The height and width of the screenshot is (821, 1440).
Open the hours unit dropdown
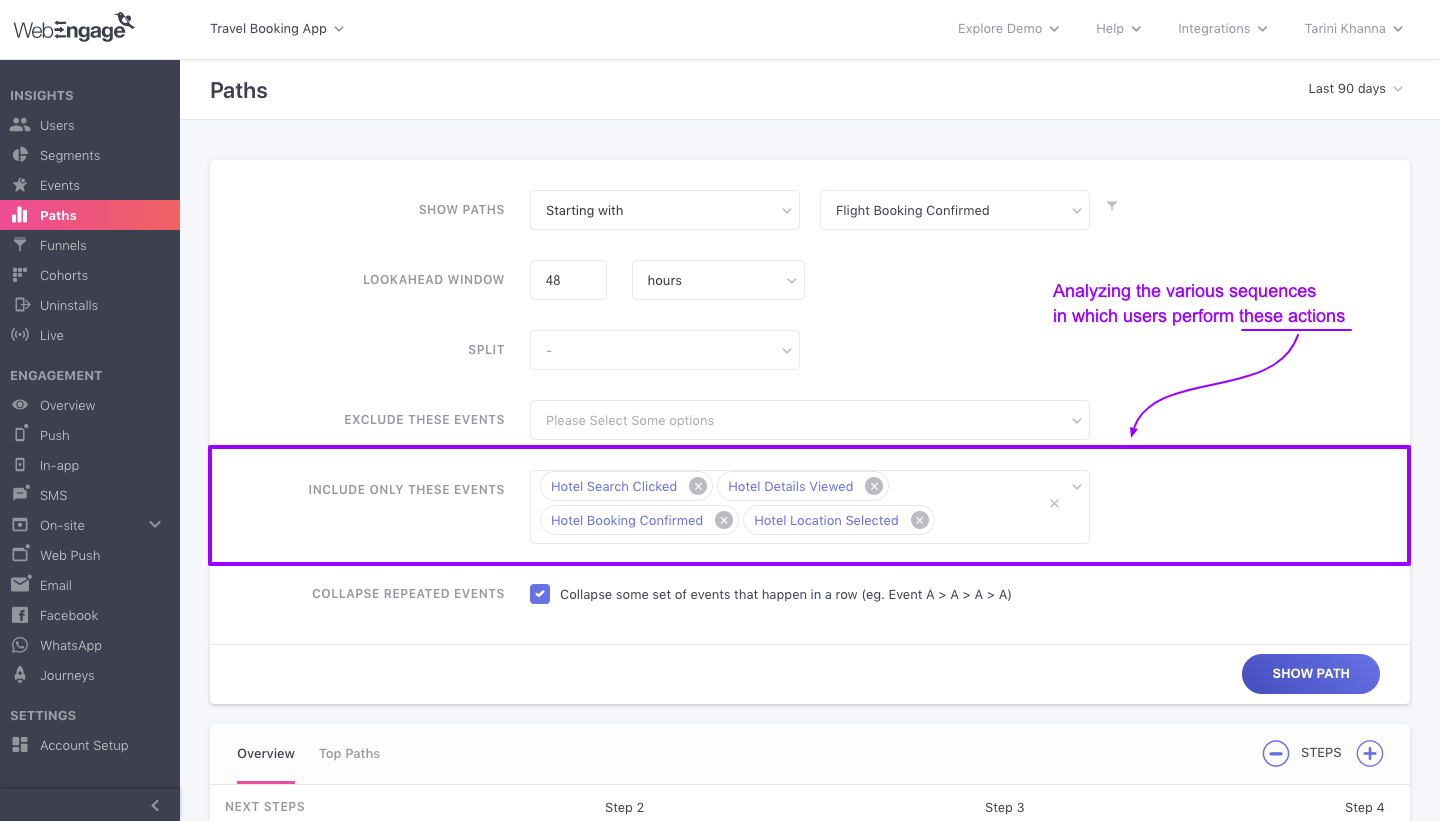point(718,280)
